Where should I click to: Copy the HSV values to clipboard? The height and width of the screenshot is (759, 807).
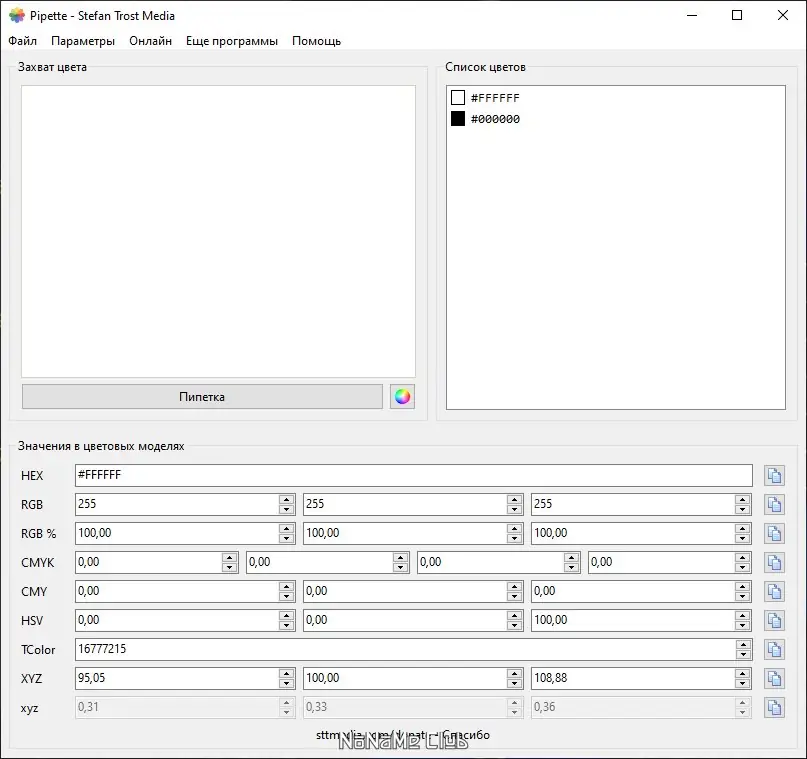pyautogui.click(x=774, y=621)
